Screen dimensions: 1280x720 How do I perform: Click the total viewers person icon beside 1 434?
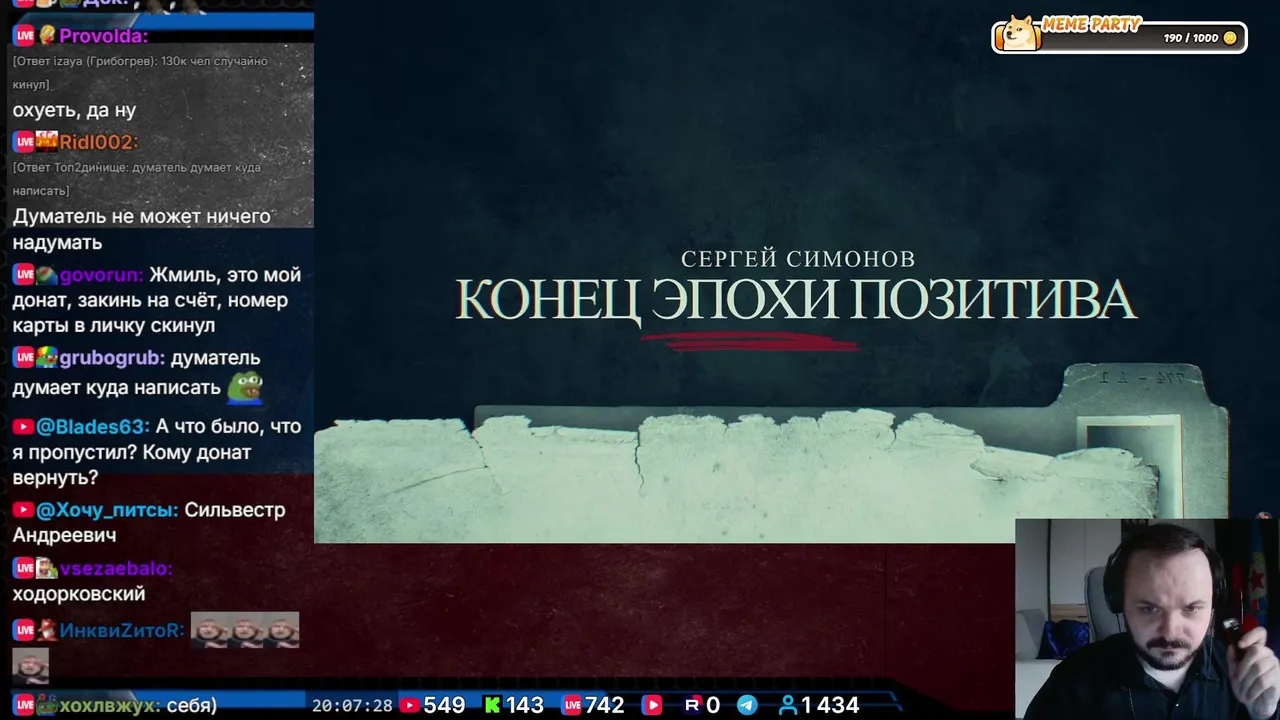788,705
